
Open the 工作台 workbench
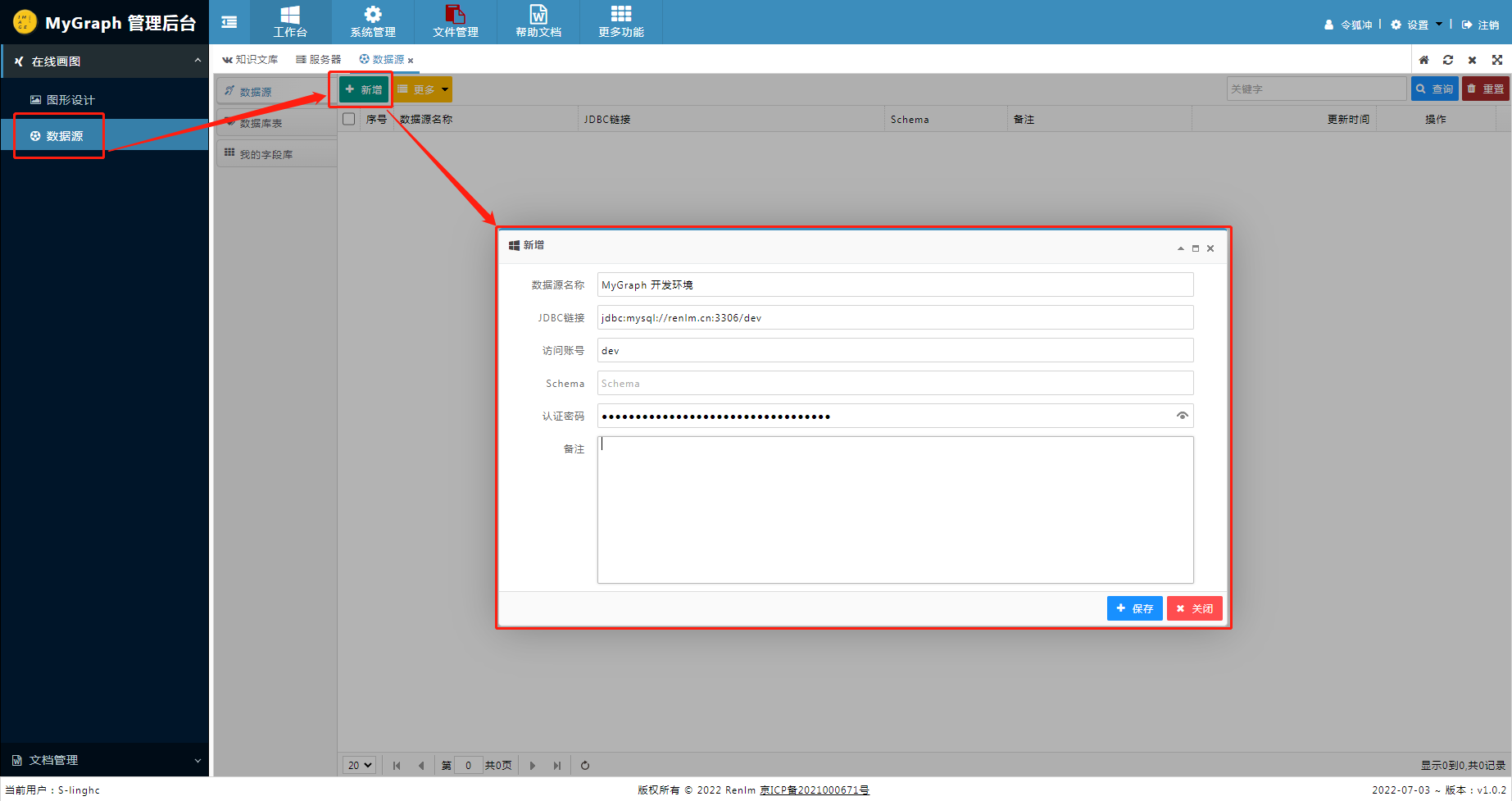pyautogui.click(x=290, y=22)
